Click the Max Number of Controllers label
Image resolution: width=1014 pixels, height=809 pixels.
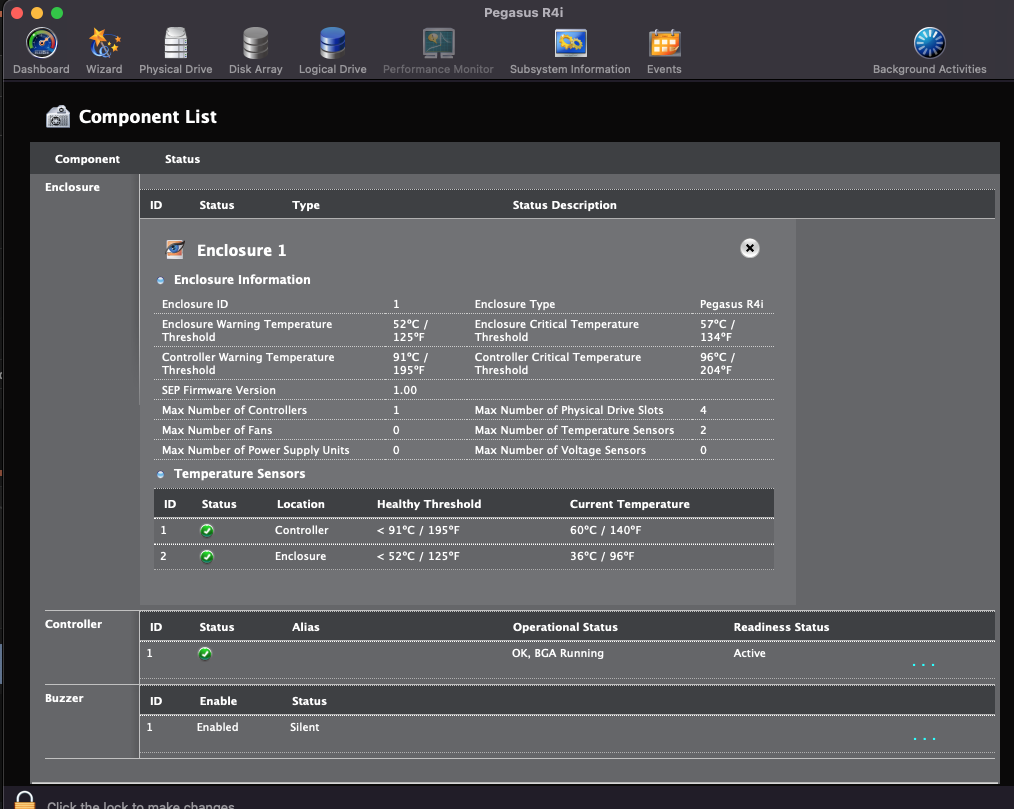pyautogui.click(x=234, y=410)
